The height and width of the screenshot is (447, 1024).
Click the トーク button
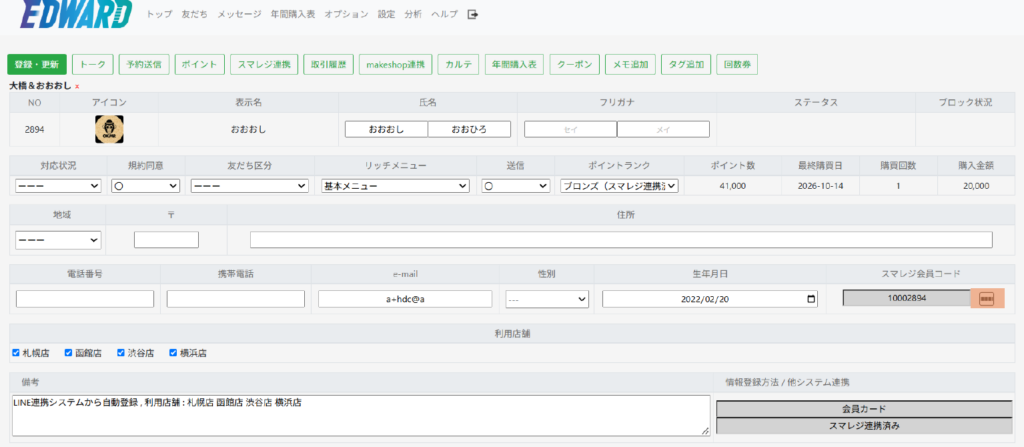93,64
